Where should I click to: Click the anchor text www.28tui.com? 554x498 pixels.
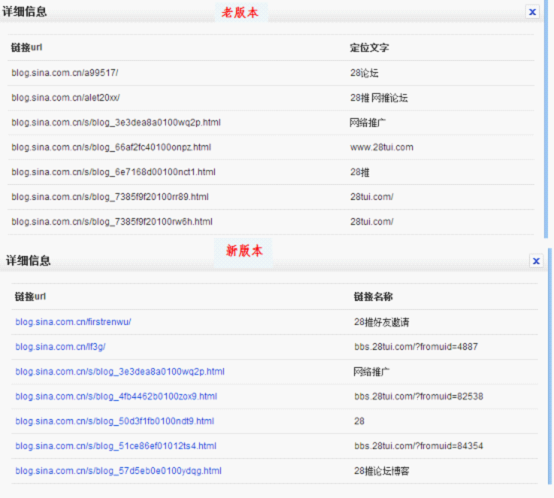coord(382,147)
